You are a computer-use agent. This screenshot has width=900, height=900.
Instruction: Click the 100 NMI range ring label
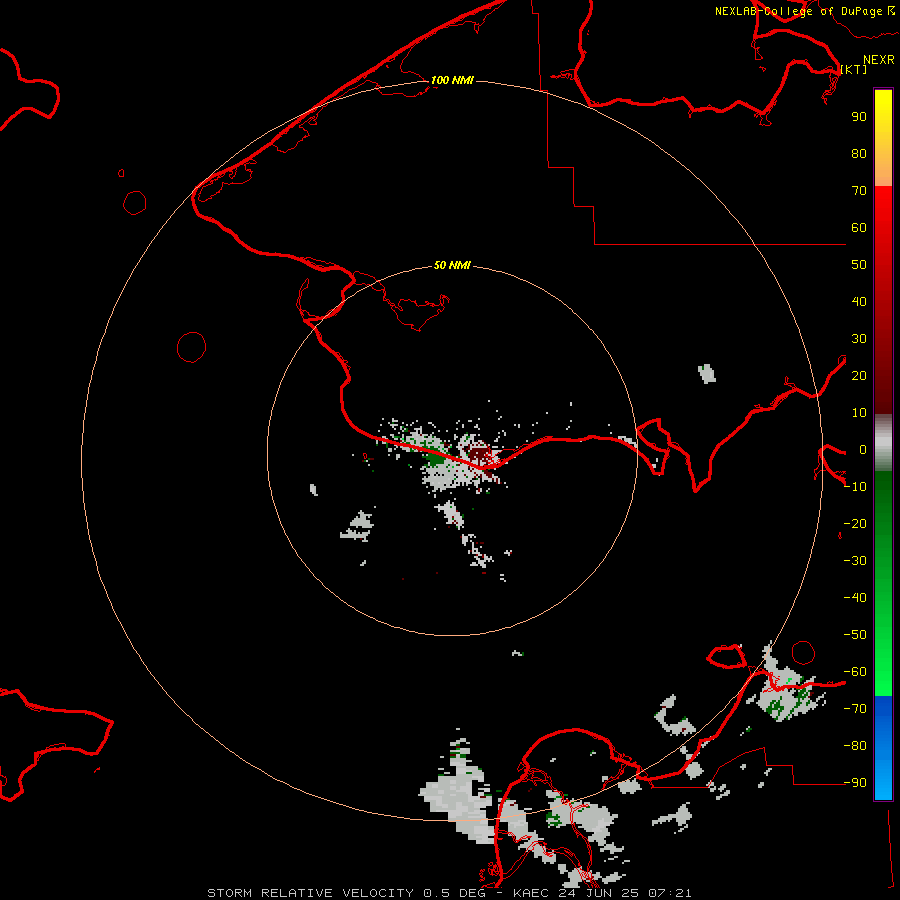(x=452, y=80)
